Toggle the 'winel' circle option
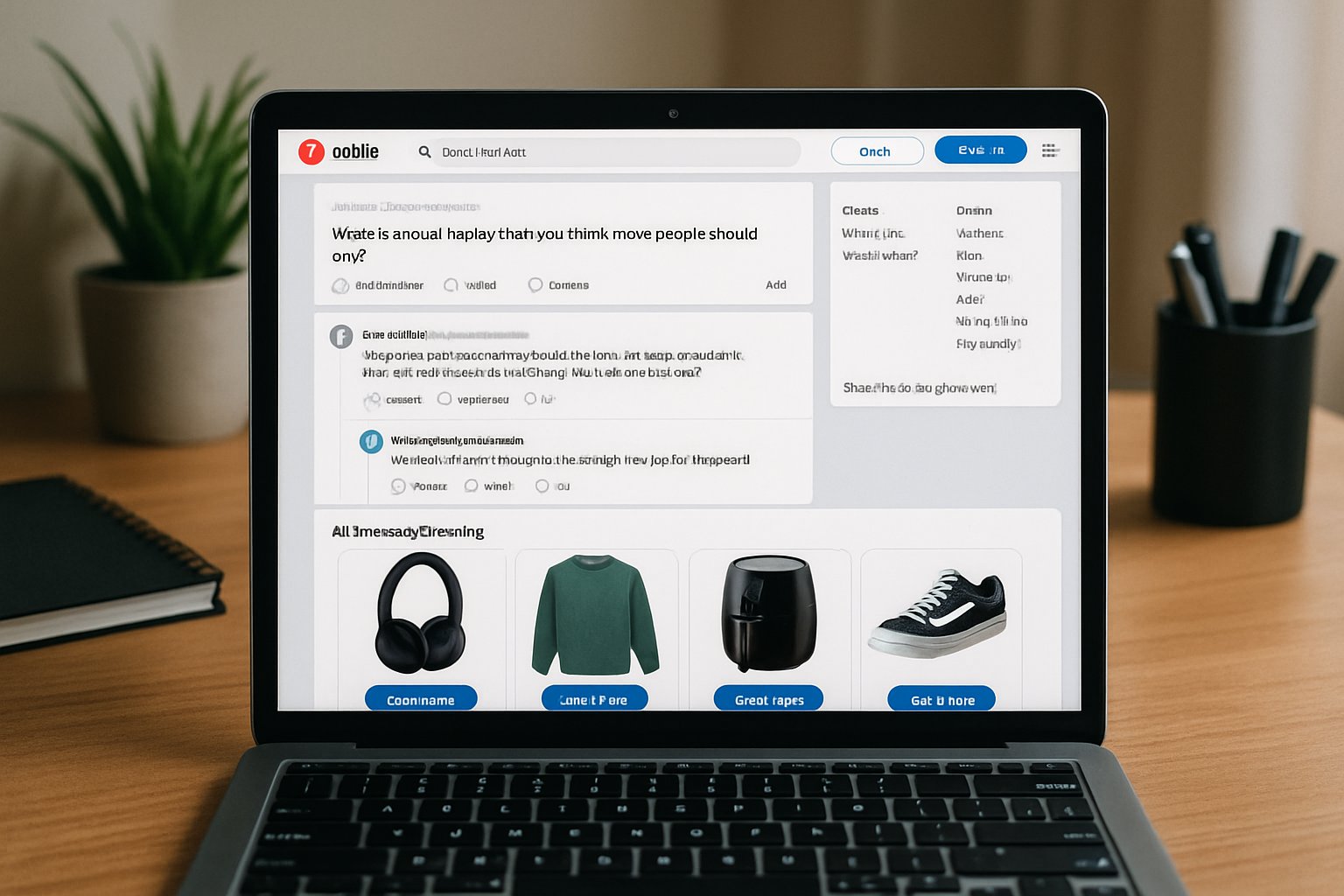 click(x=472, y=486)
